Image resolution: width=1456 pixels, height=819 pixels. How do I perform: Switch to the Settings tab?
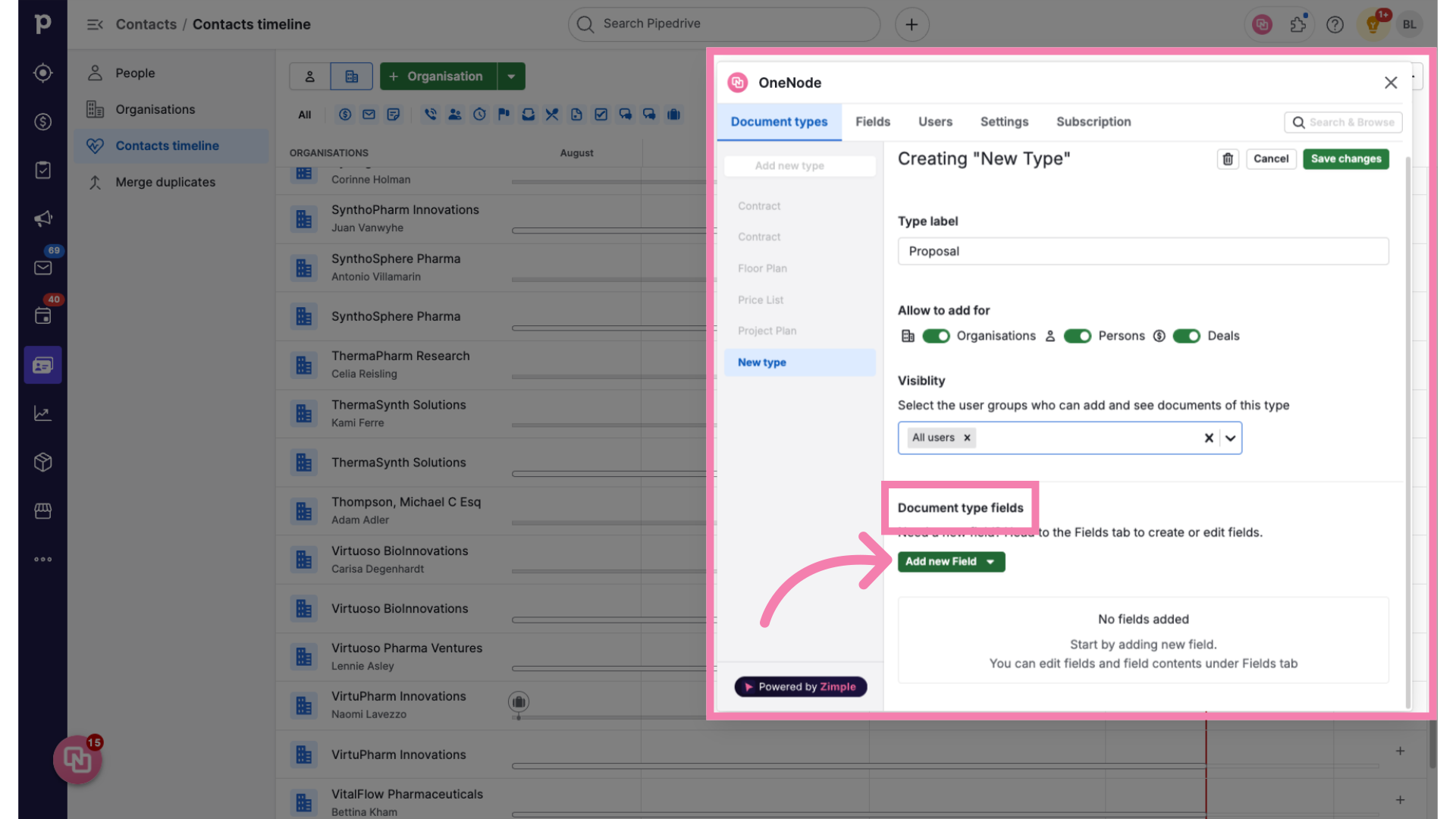[1004, 121]
